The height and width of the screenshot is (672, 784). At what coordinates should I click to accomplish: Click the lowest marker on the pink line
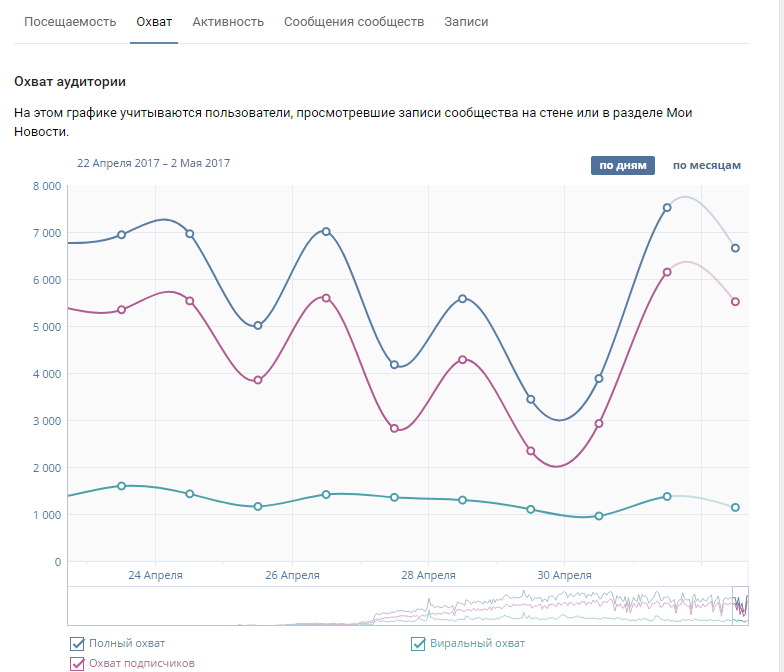[531, 451]
